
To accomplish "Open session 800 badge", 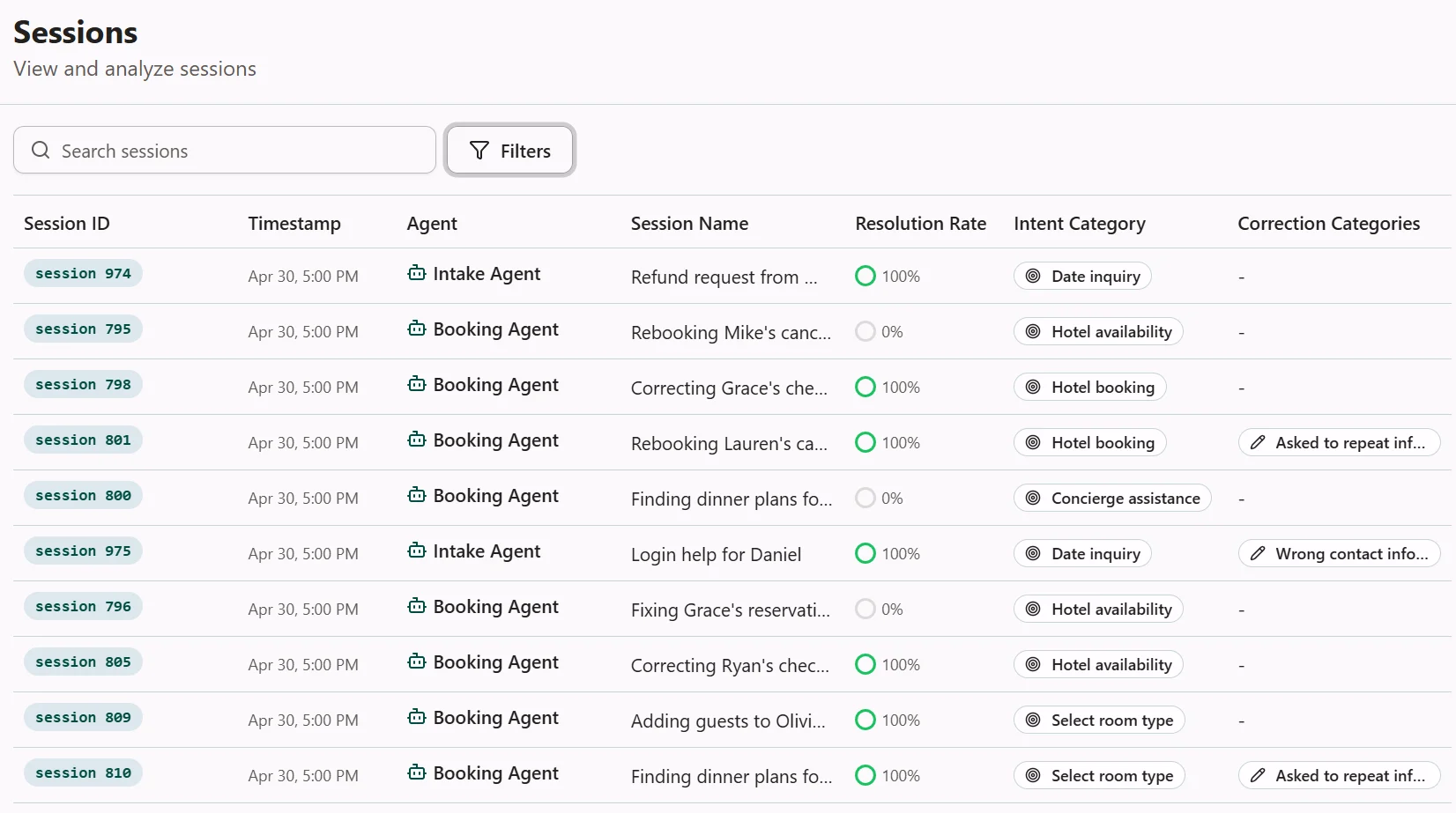I will tap(83, 496).
